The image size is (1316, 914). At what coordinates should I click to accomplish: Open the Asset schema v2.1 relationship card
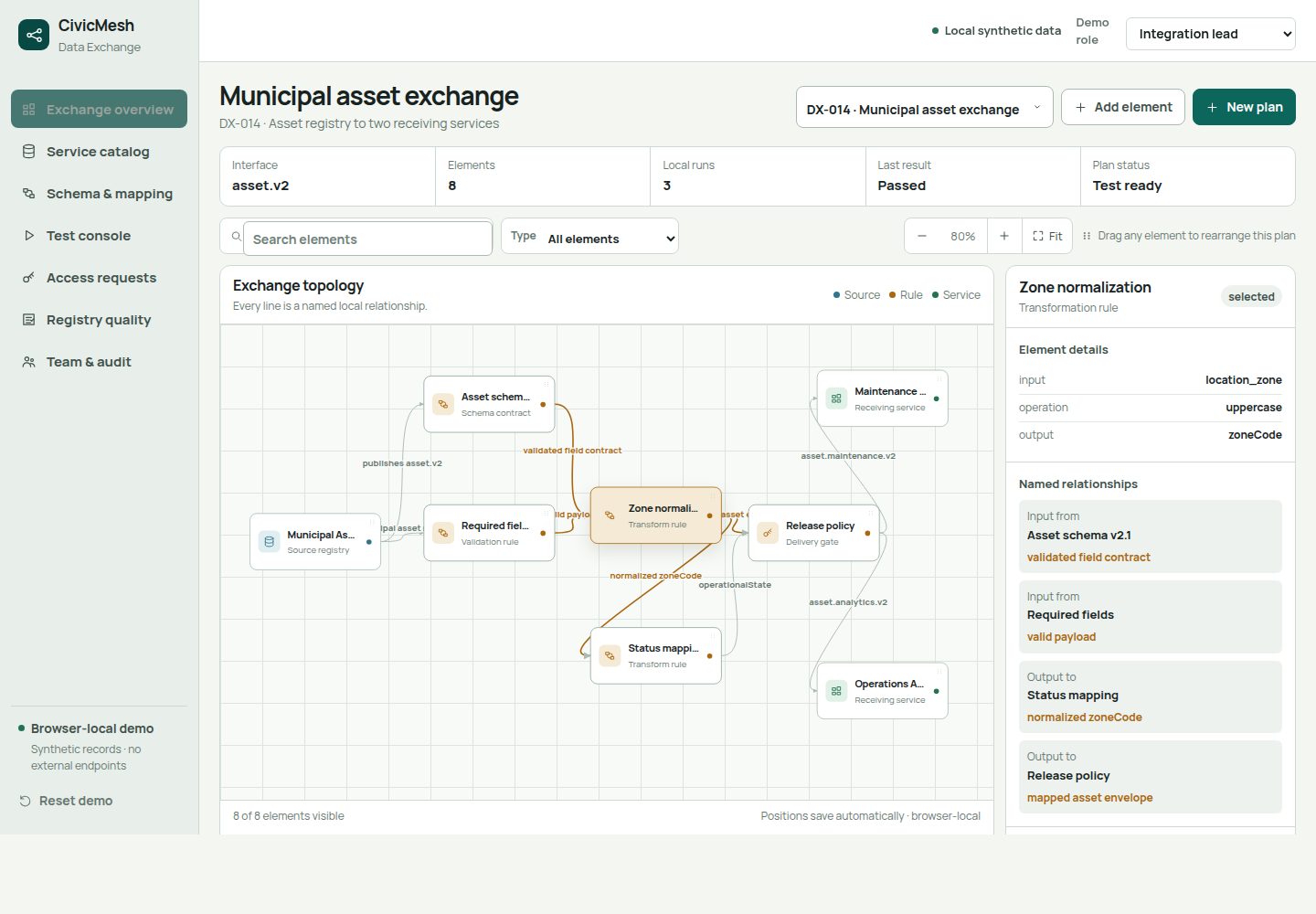(1151, 537)
